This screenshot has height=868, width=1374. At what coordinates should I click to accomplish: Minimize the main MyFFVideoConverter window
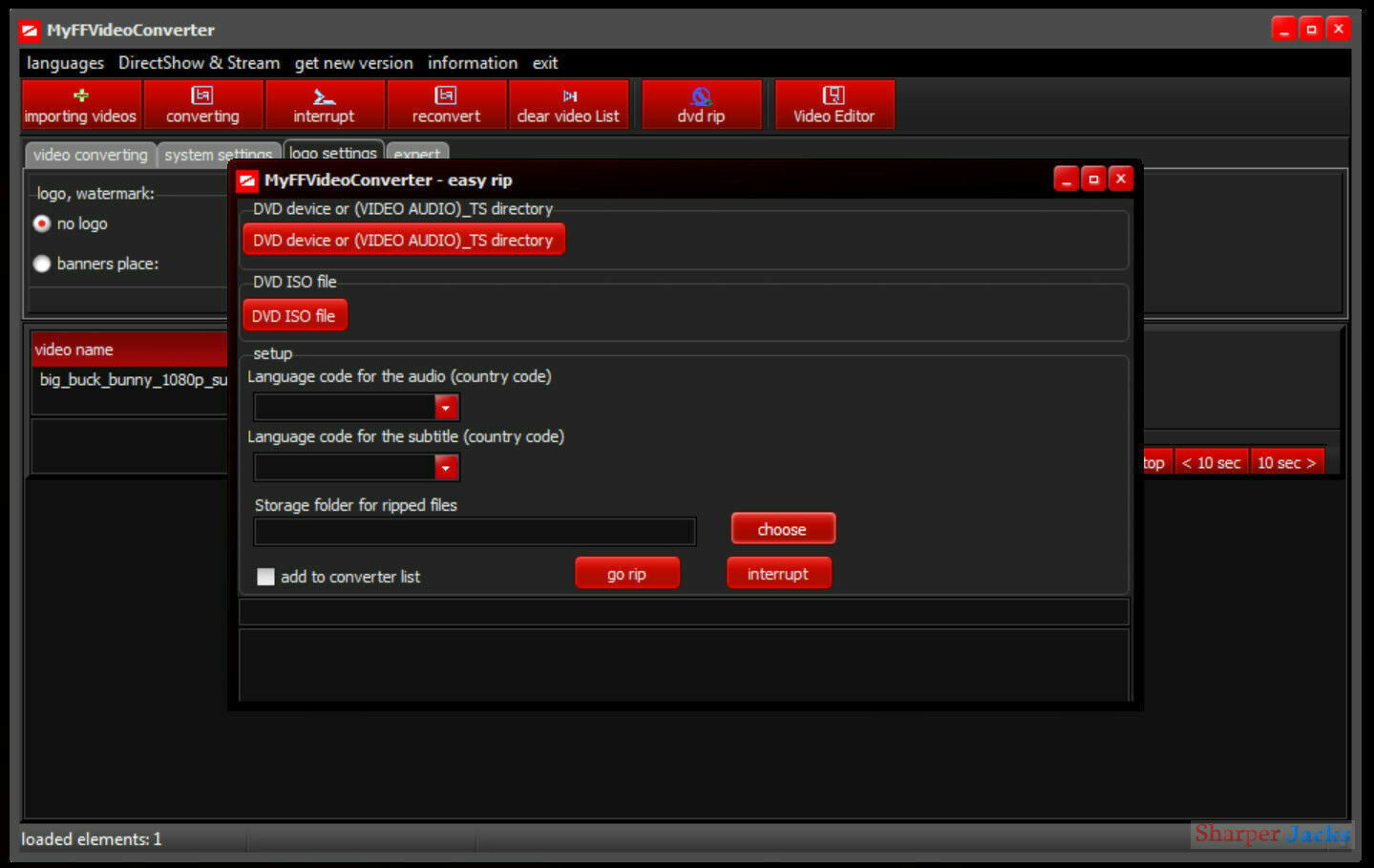coord(1284,29)
